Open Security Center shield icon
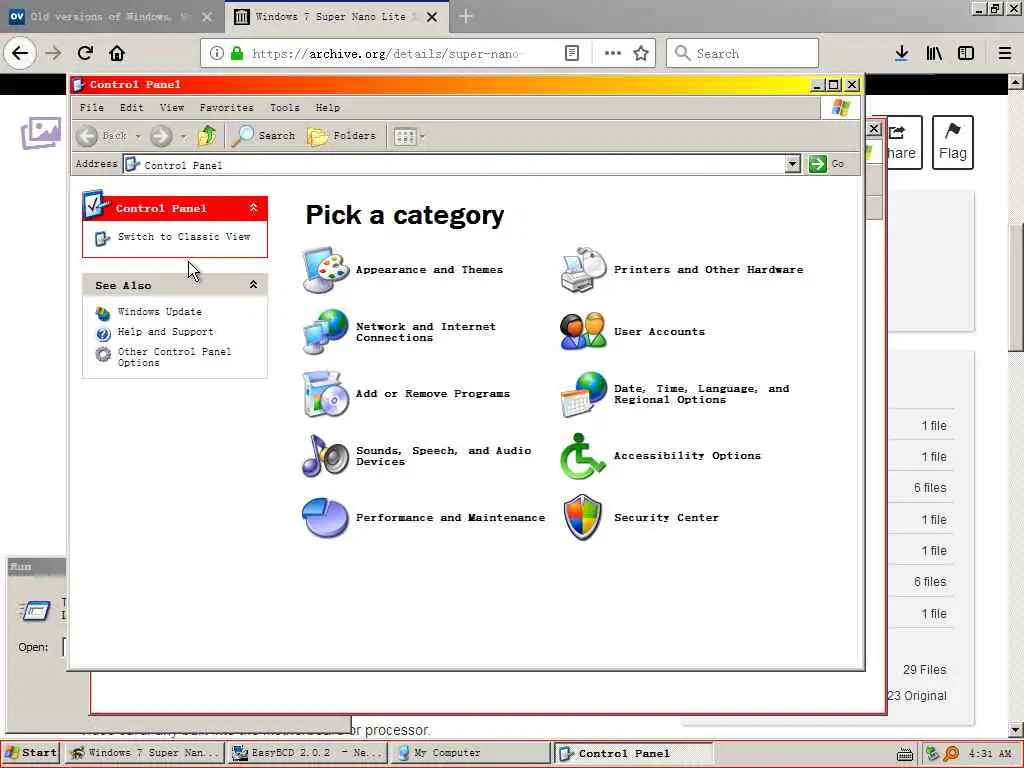The image size is (1024, 768). [x=583, y=517]
